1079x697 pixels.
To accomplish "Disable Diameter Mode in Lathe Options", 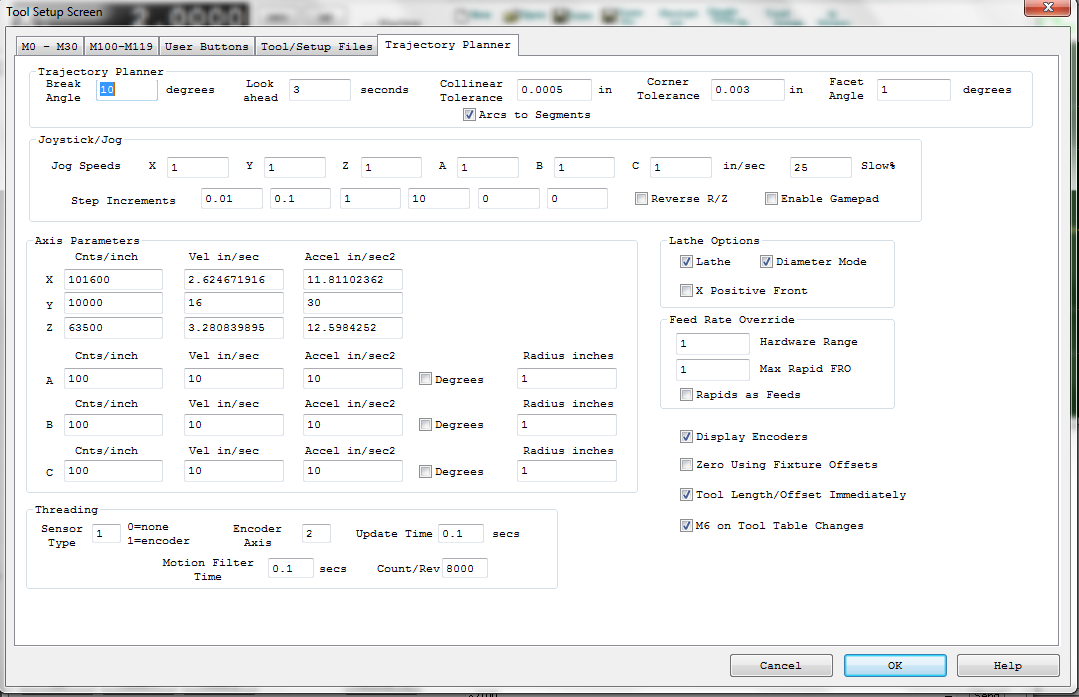I will coord(767,262).
